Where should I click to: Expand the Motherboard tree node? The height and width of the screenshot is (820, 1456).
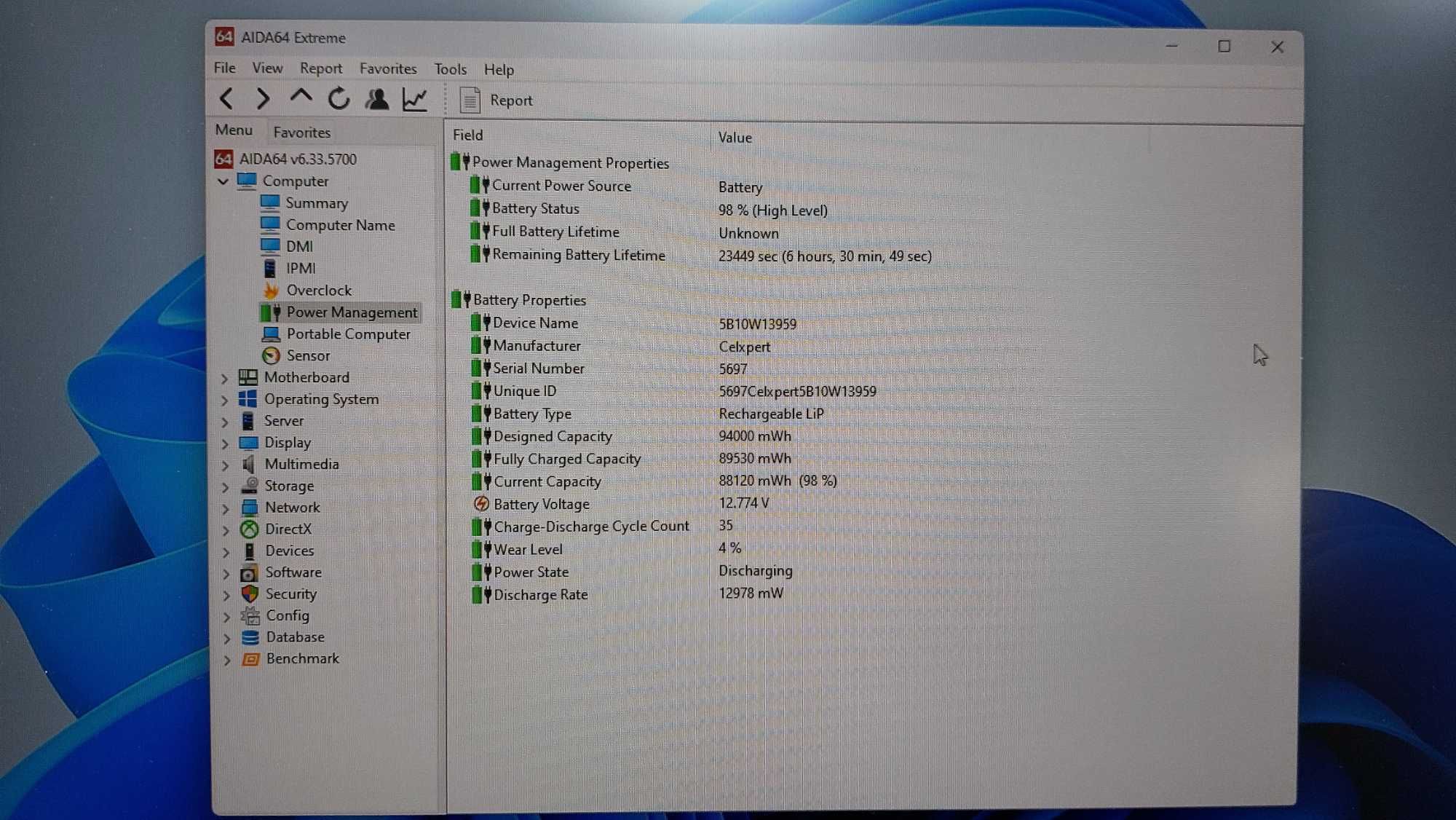tap(224, 378)
